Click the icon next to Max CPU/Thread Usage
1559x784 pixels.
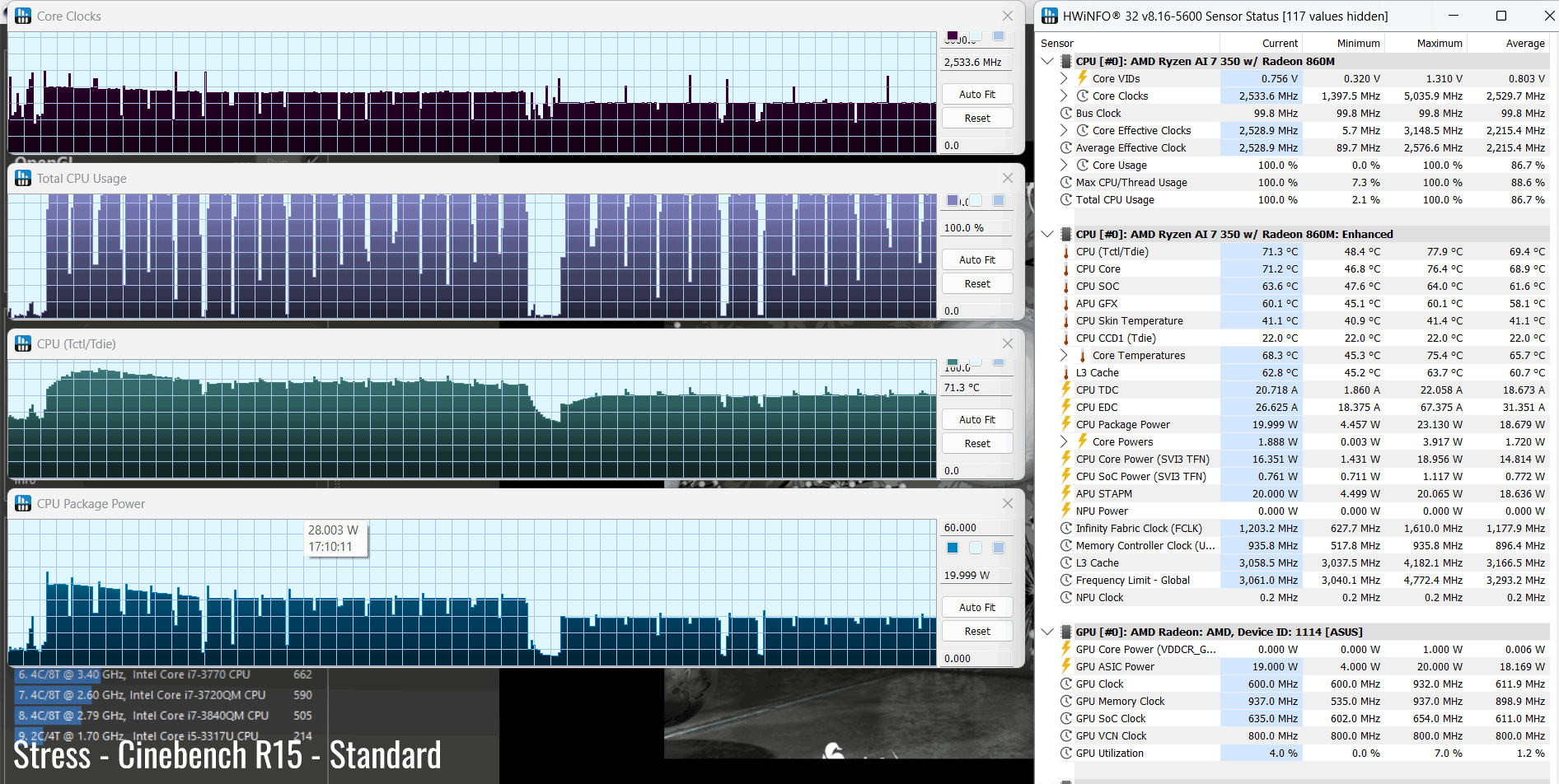[1066, 182]
